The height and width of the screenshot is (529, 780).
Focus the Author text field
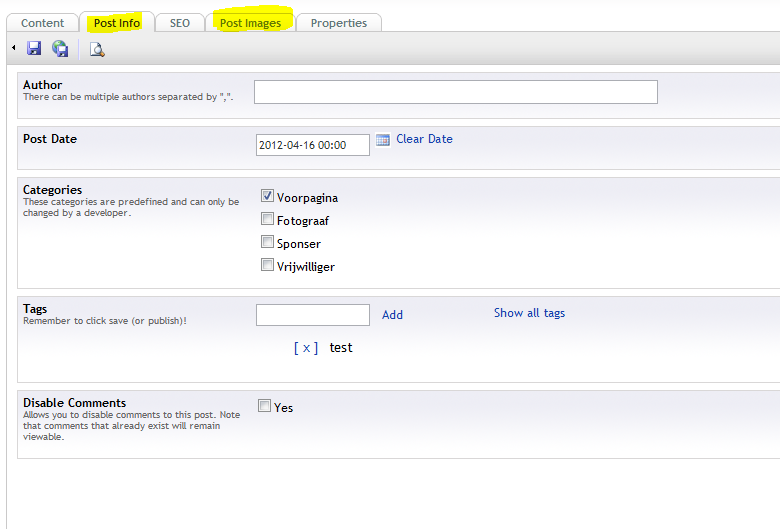tap(456, 92)
